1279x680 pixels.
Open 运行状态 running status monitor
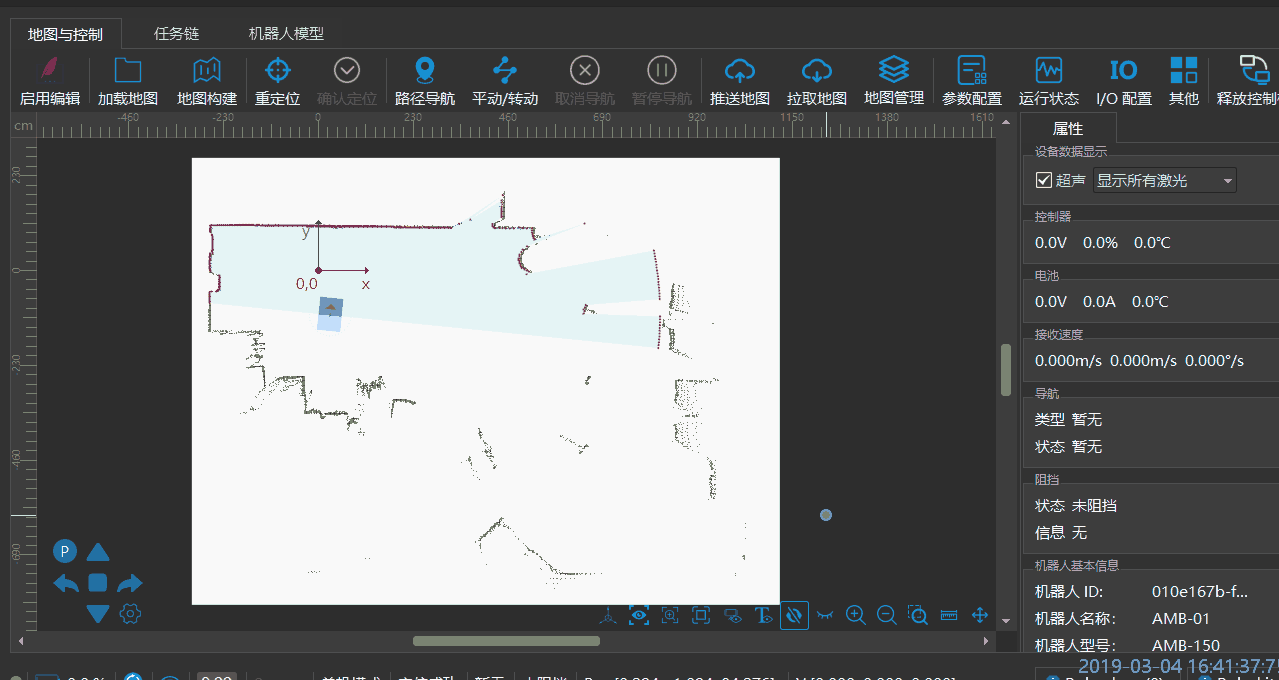(x=1048, y=71)
